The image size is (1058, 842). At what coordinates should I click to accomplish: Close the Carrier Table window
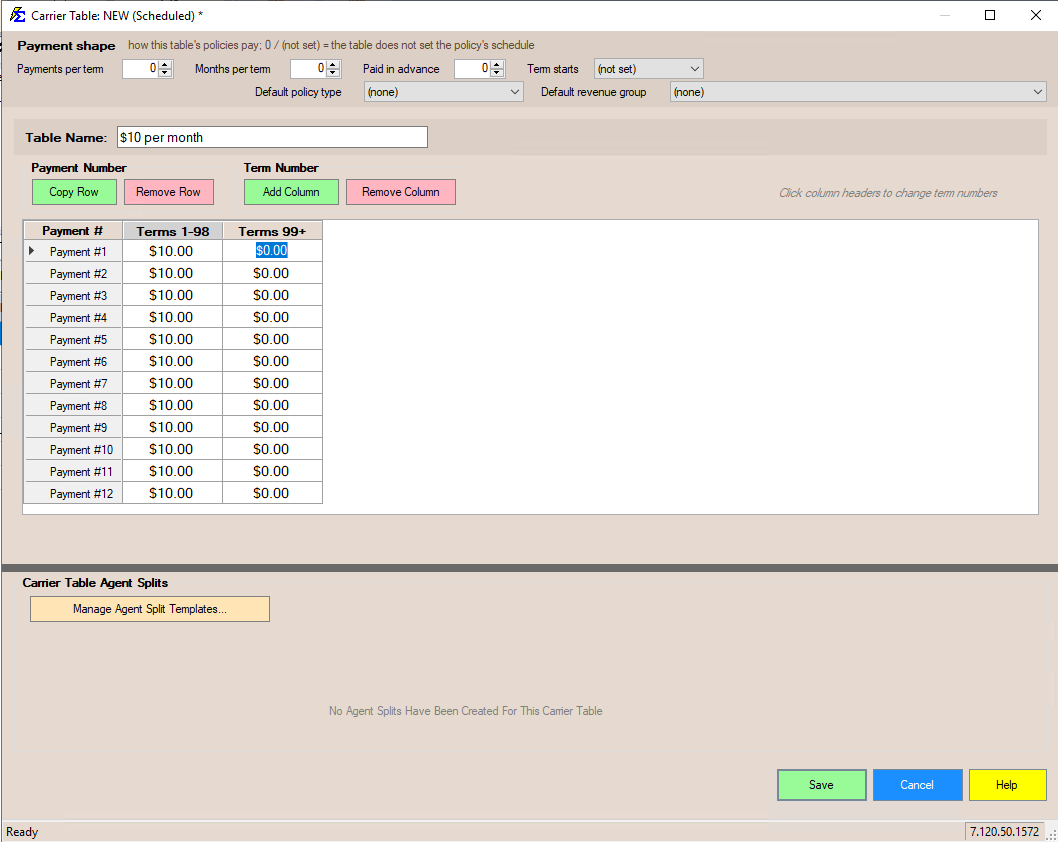[x=1036, y=15]
